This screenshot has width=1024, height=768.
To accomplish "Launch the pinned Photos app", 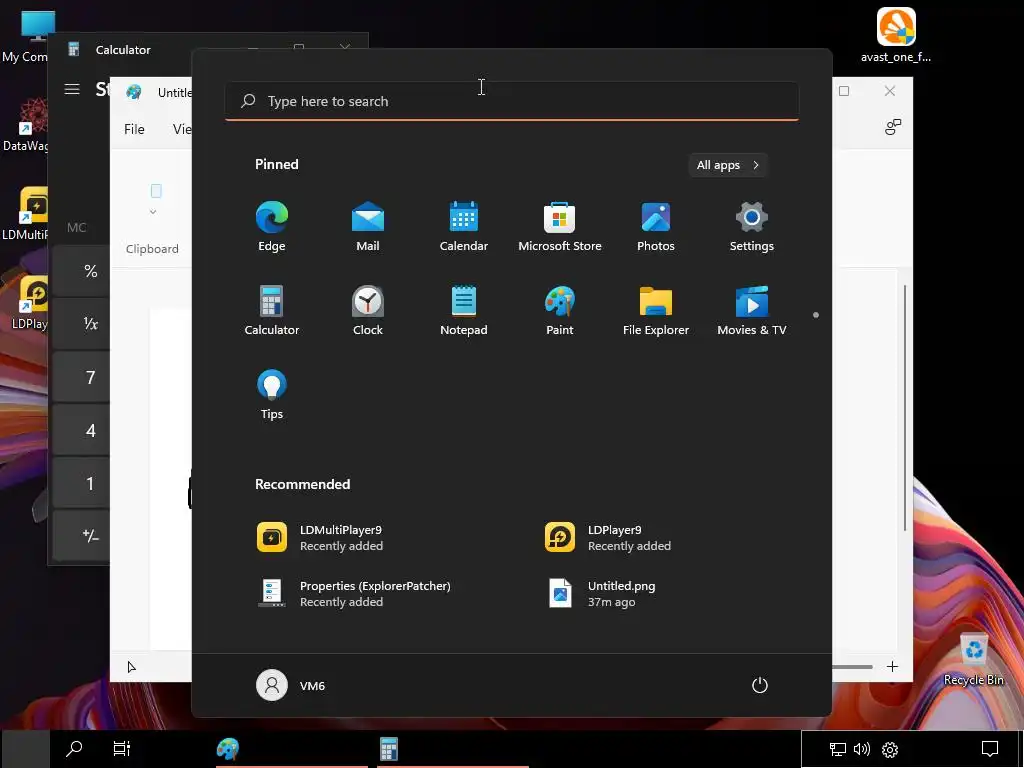I will point(656,227).
